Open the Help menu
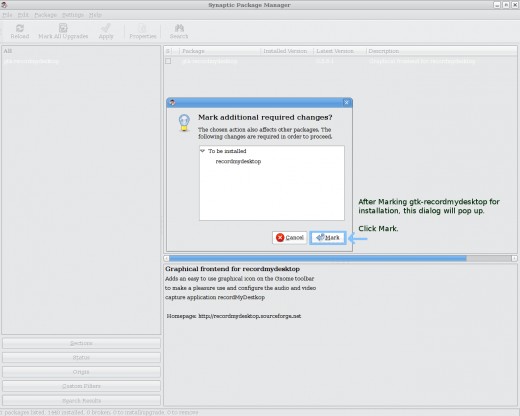This screenshot has width=520, height=416. click(x=95, y=15)
